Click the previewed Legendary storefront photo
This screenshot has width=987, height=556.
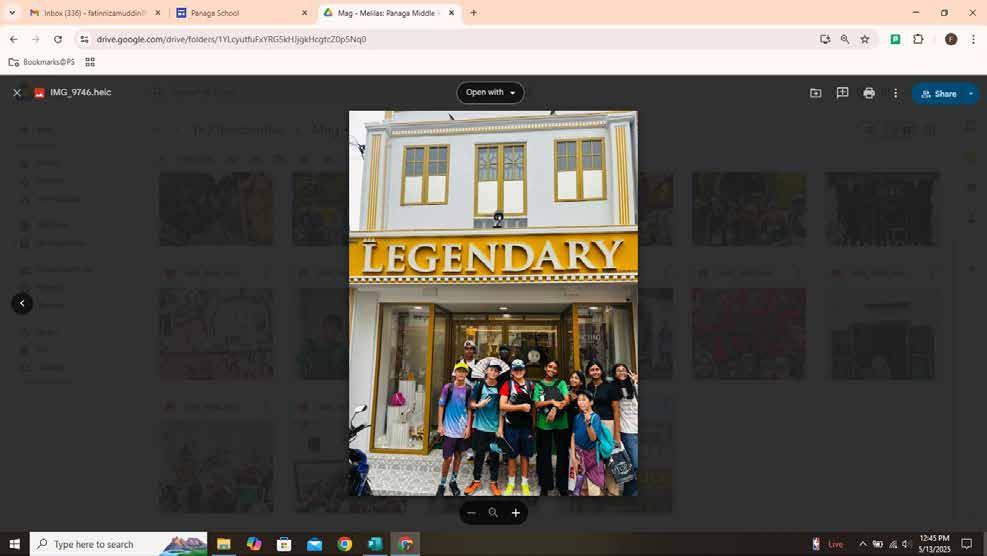tap(493, 303)
